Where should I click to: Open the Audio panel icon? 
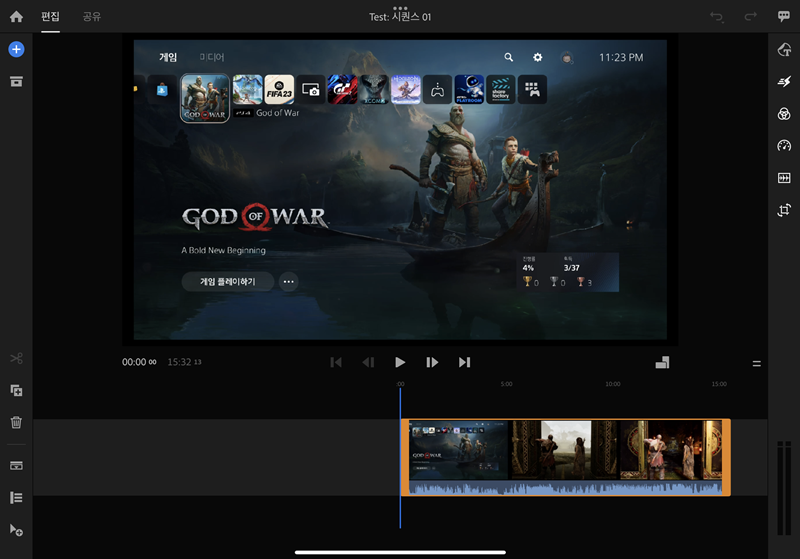click(x=784, y=178)
